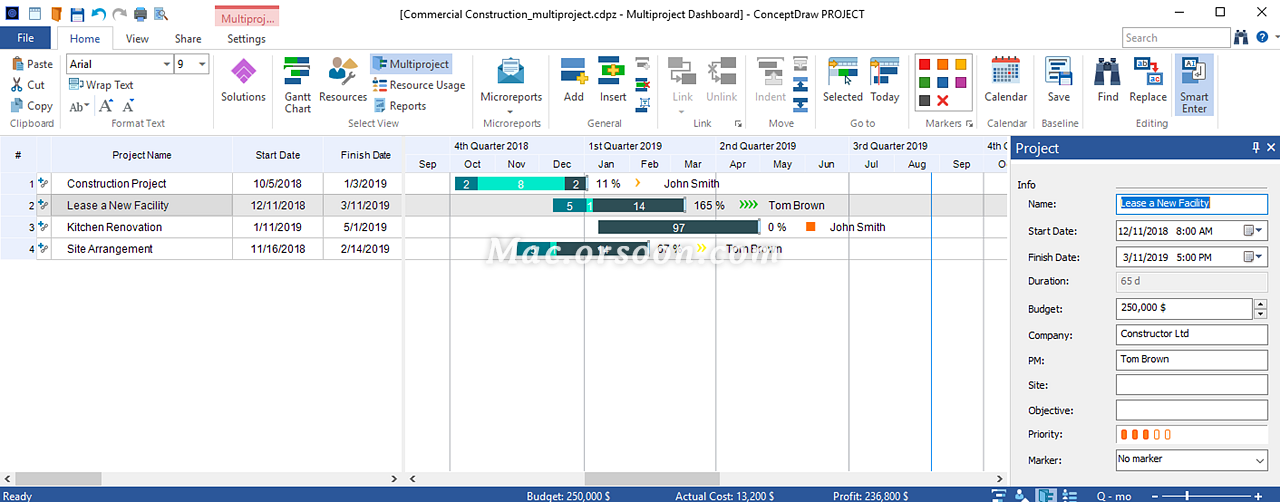The height and width of the screenshot is (502, 1280).
Task: Select the Construction Project row
Action: tap(201, 184)
